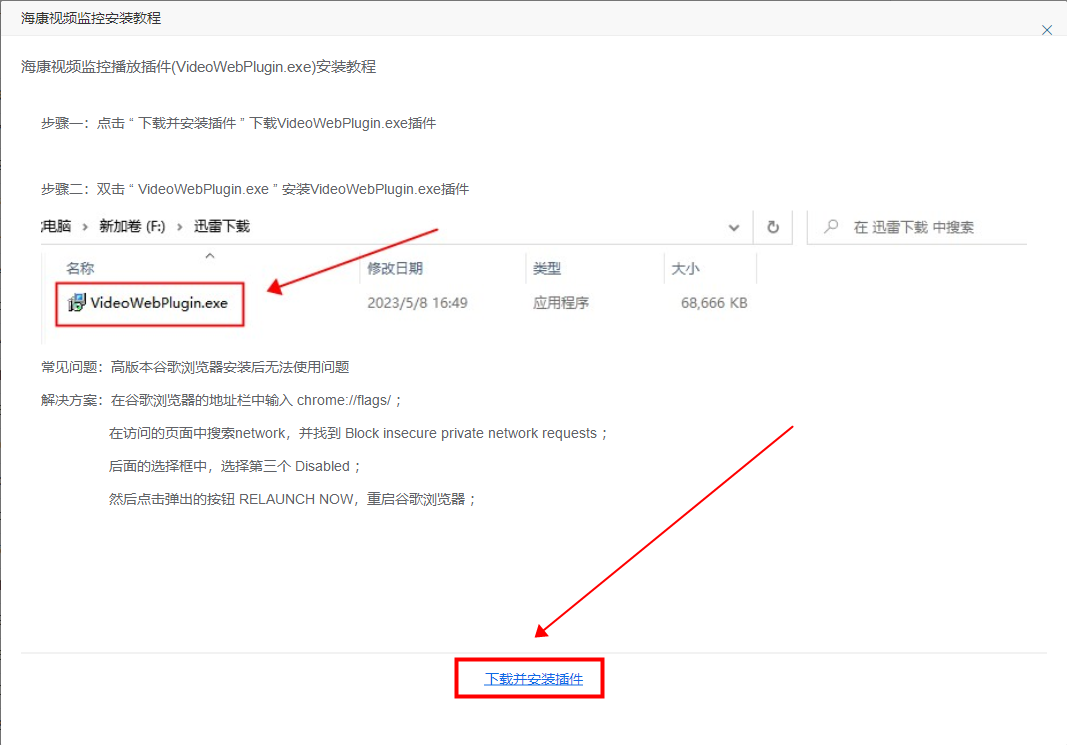Open the address bar history dropdown arrow
This screenshot has height=745, width=1067.
pos(734,227)
